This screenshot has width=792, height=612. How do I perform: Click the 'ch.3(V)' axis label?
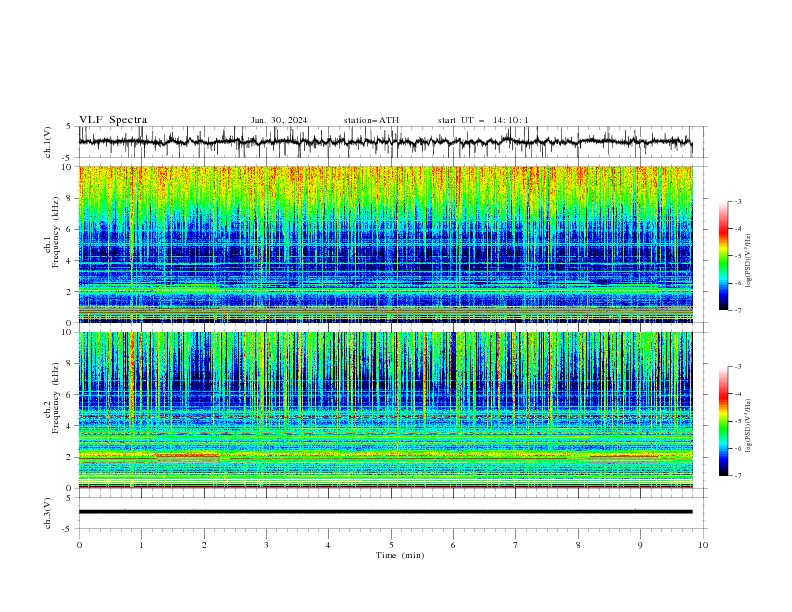point(48,513)
